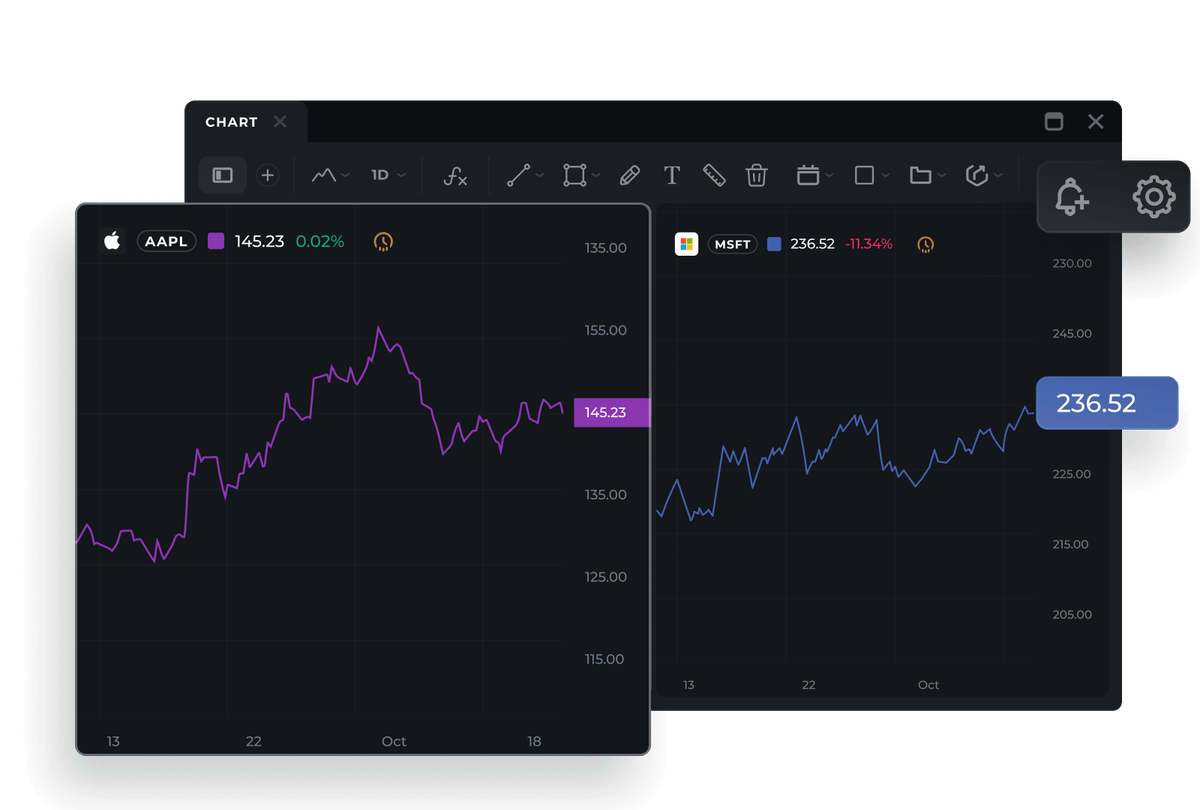1200x810 pixels.
Task: Click 230.00 on the MSFT price axis
Action: click(x=1071, y=264)
